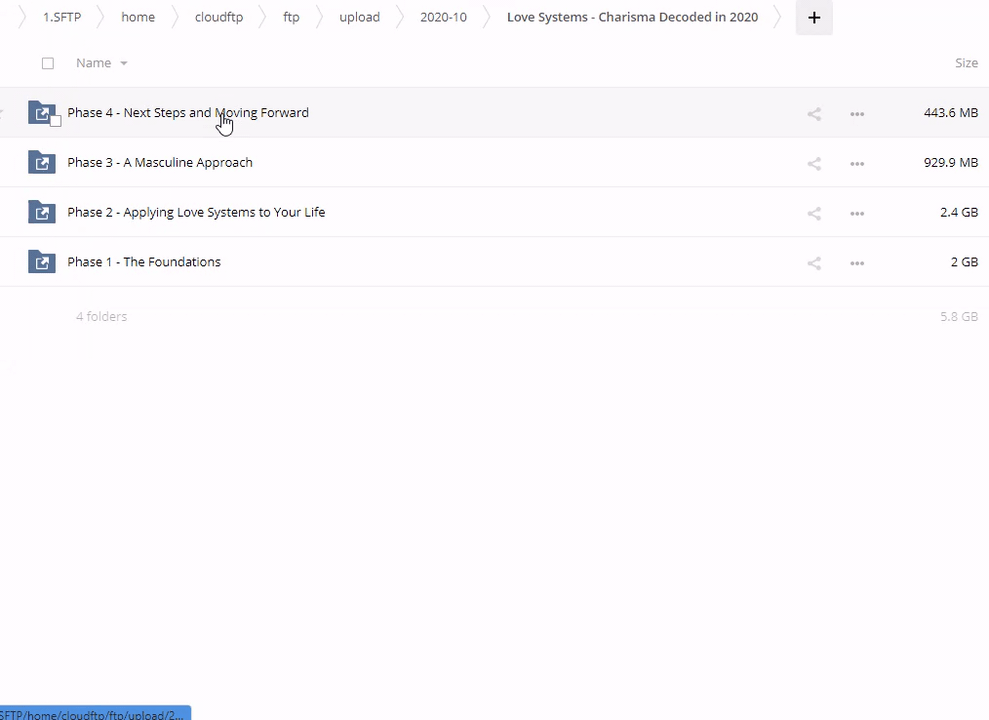Open three-dot menu for Phase 2 folder

(x=857, y=213)
